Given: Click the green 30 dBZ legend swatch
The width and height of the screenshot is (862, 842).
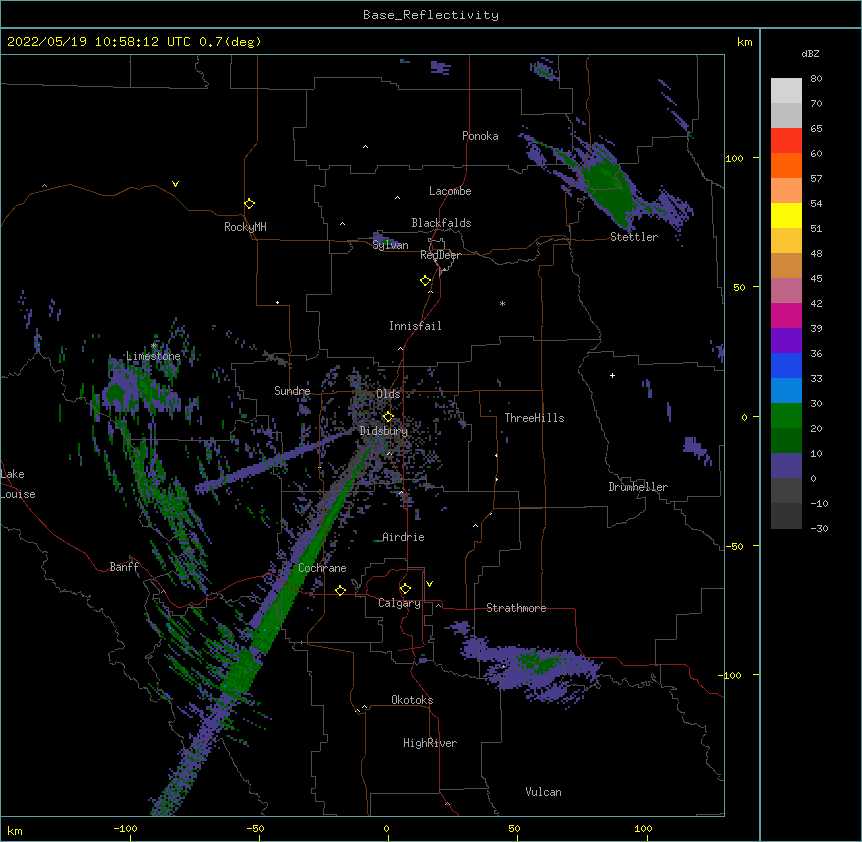Looking at the screenshot, I should pos(786,416).
